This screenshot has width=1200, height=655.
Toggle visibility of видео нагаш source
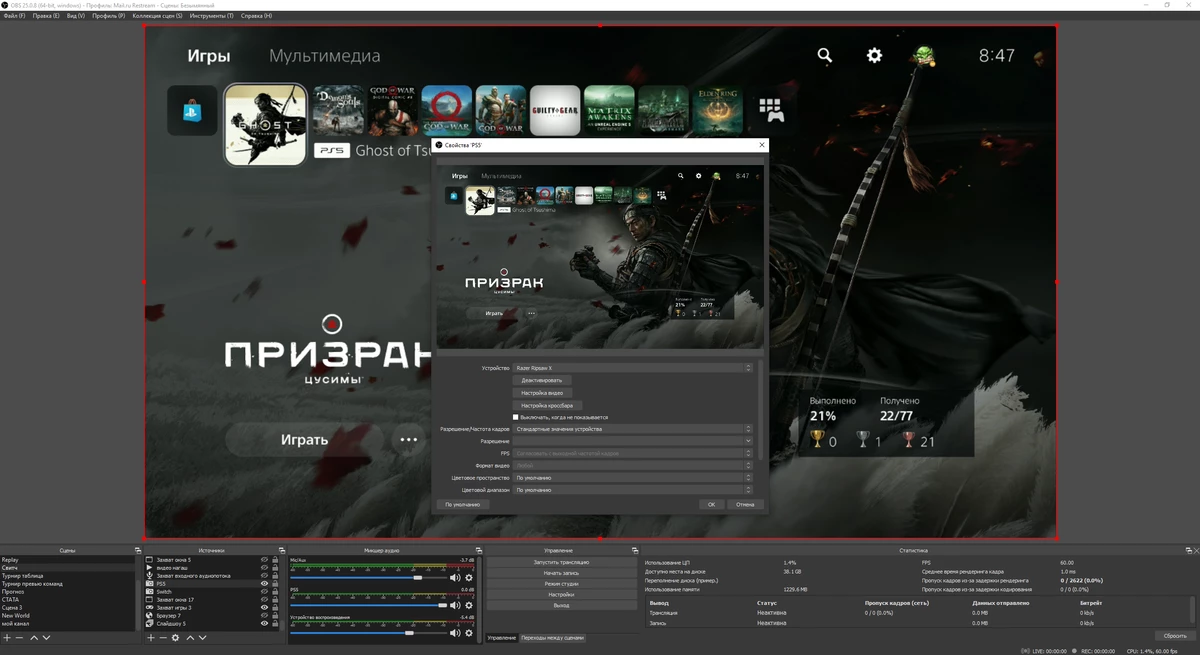pyautogui.click(x=265, y=568)
